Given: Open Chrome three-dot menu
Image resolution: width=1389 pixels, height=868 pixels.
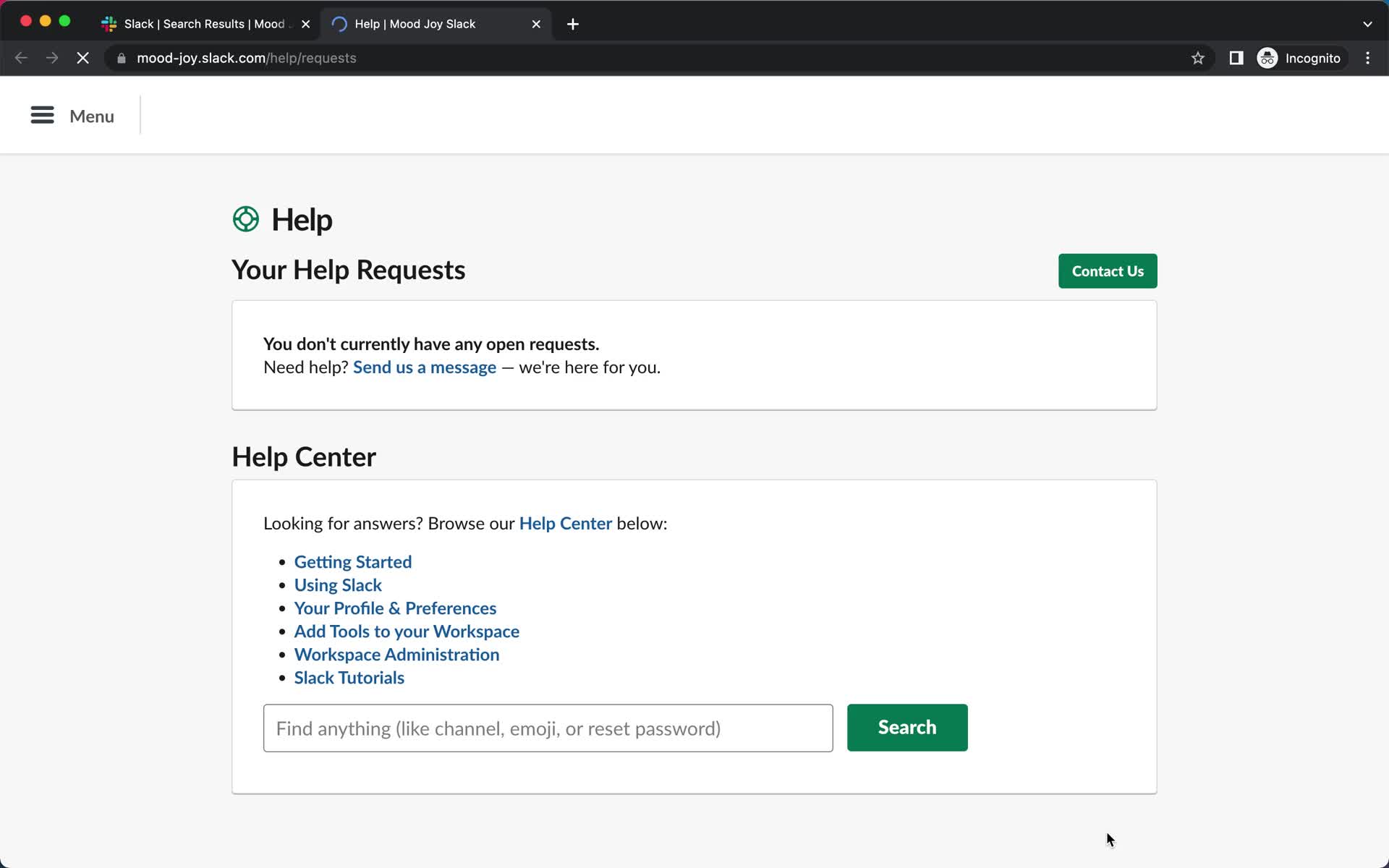Looking at the screenshot, I should pyautogui.click(x=1367, y=58).
